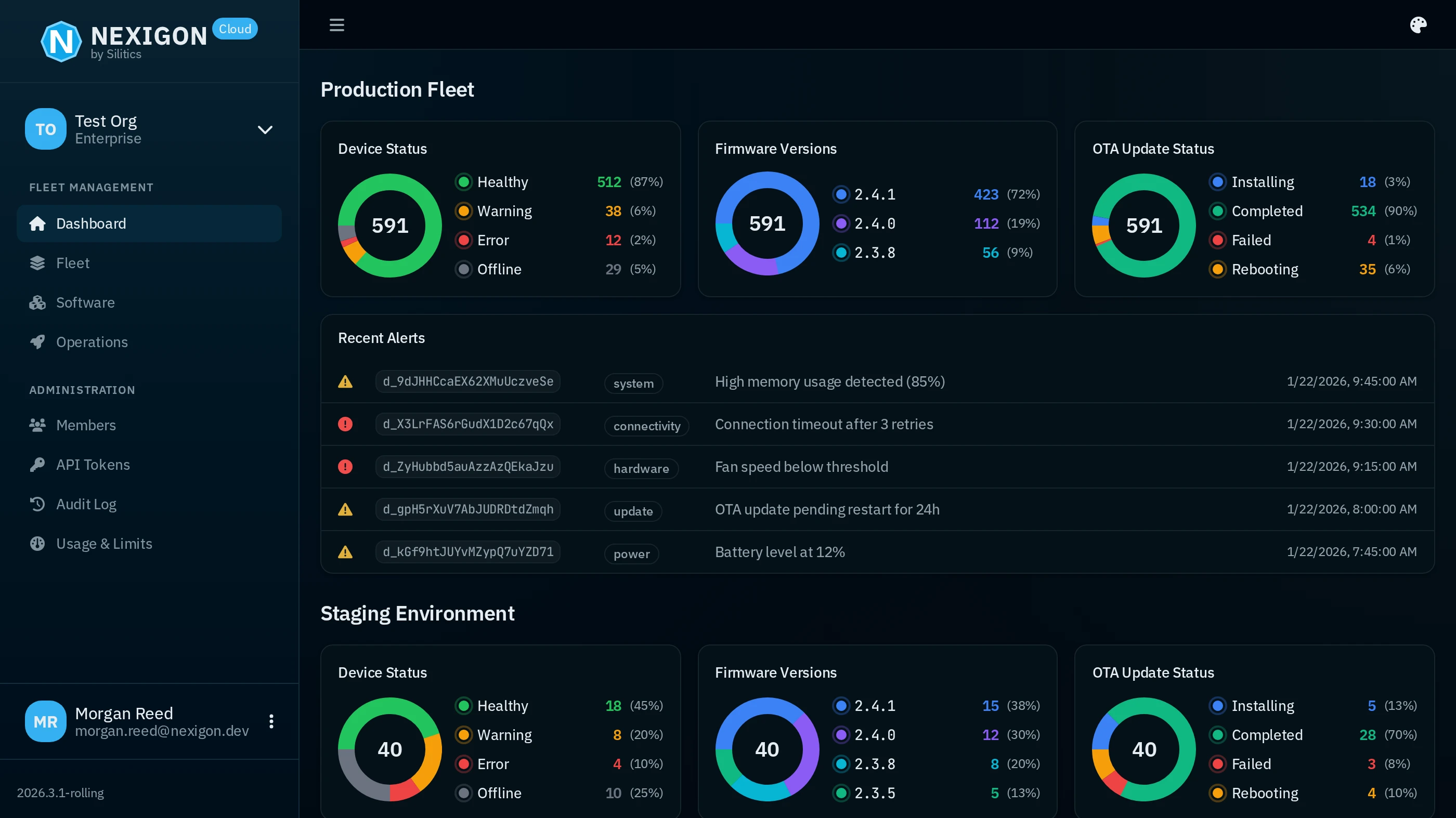The width and height of the screenshot is (1456, 818).
Task: Click the connectivity alert tag
Action: click(x=646, y=426)
